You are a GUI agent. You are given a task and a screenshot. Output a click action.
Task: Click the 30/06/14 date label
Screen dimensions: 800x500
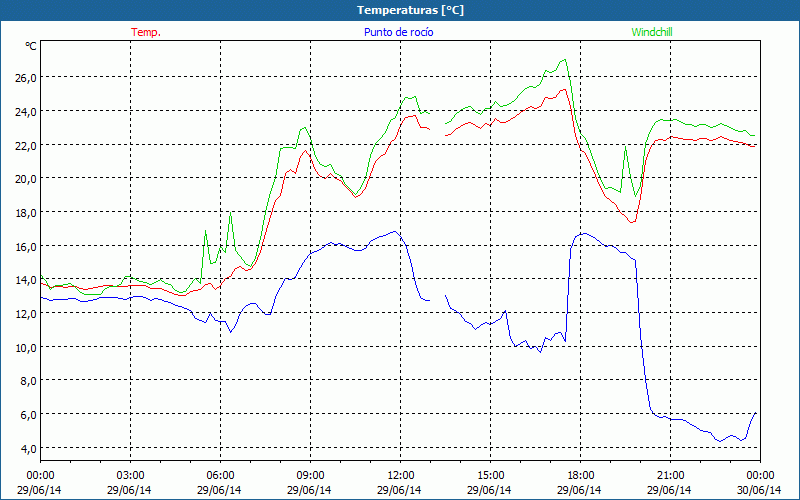pos(759,490)
